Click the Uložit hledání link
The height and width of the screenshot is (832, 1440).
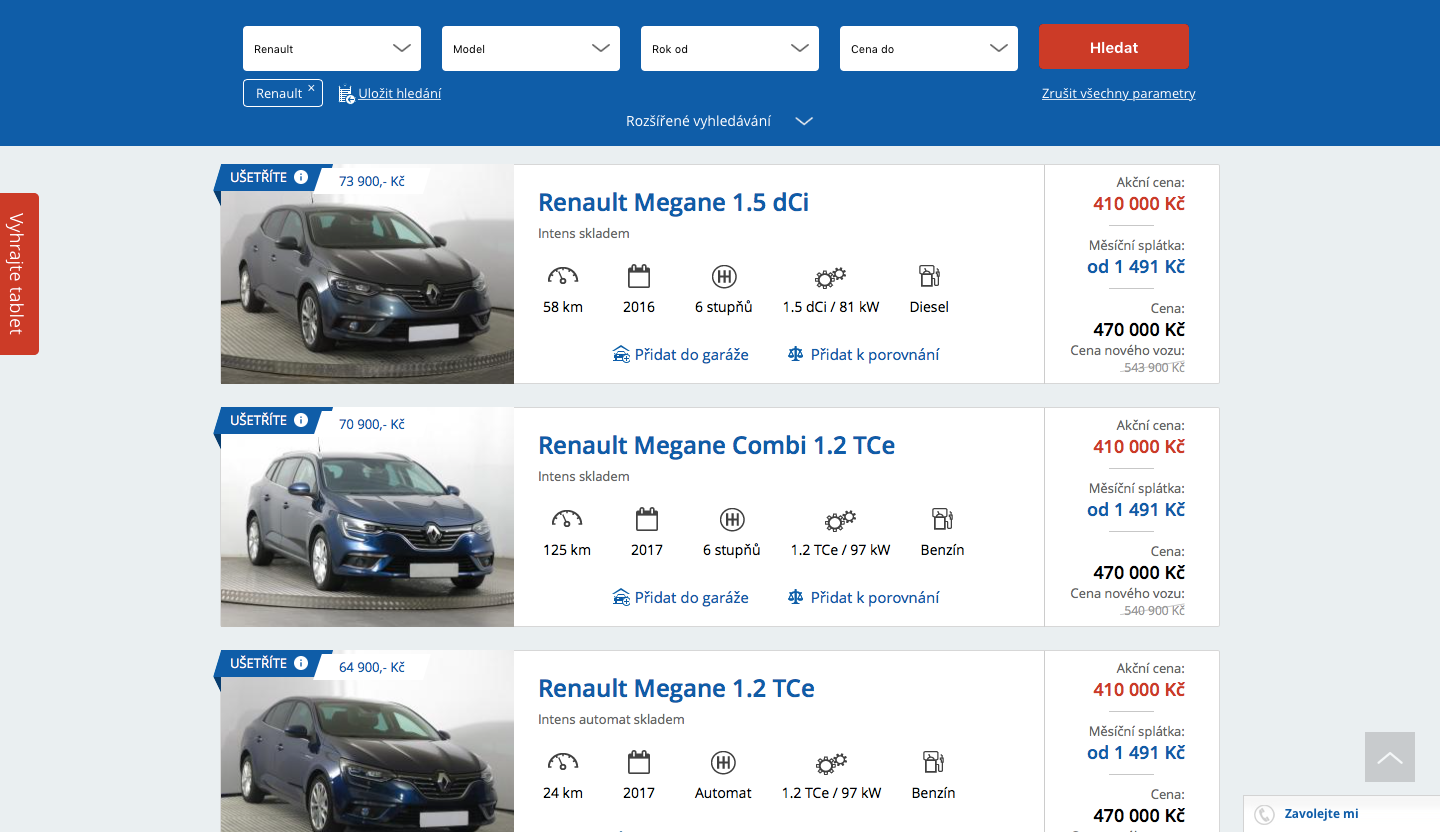400,93
